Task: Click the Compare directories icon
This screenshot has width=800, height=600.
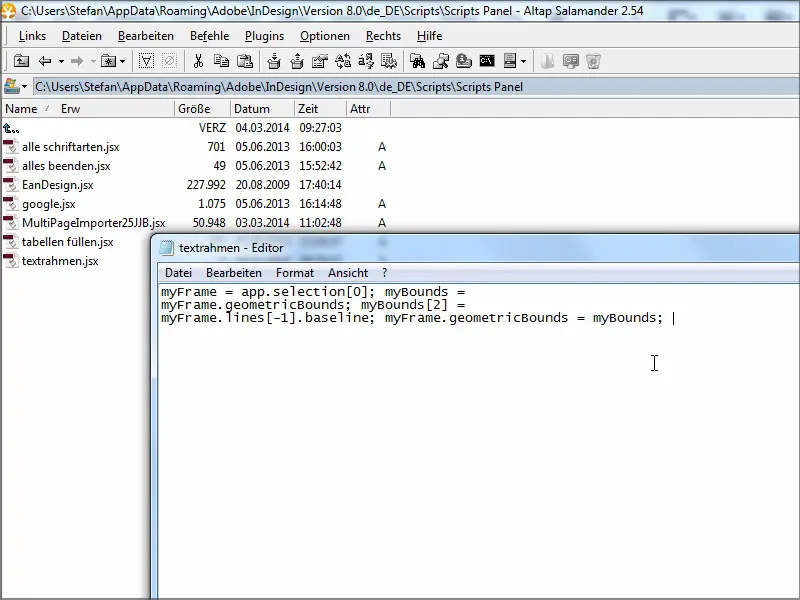Action: (343, 61)
